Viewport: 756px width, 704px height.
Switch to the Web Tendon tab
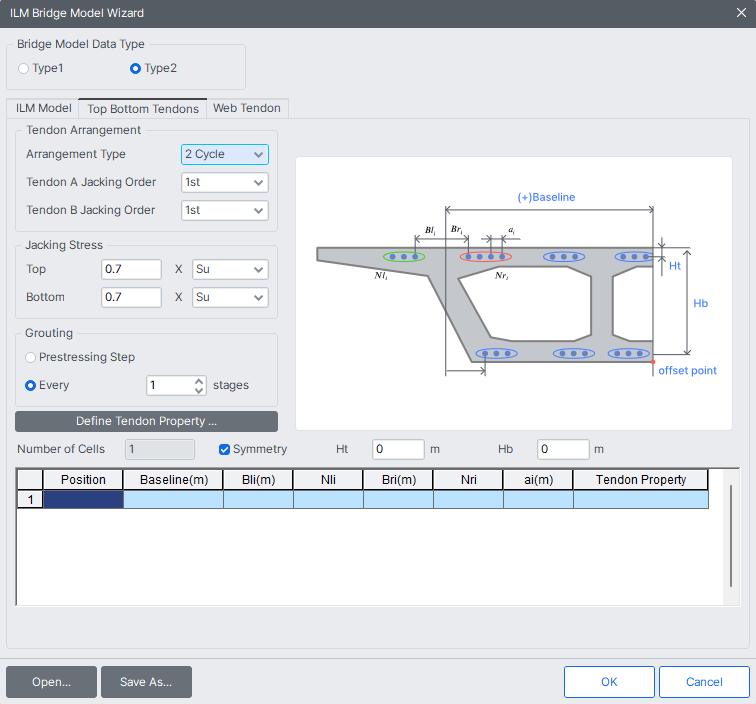pyautogui.click(x=247, y=108)
